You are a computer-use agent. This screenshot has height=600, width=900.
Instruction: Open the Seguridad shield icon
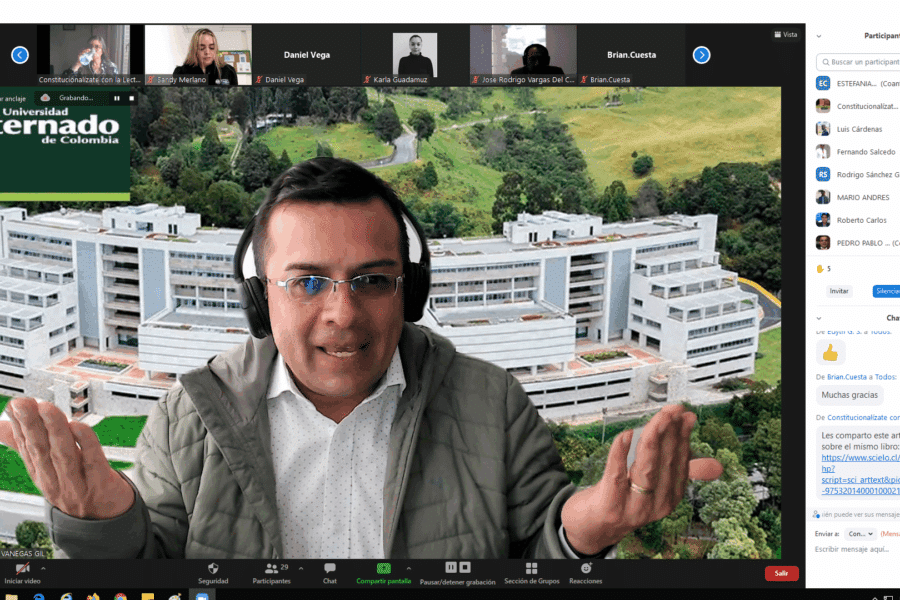(x=213, y=569)
